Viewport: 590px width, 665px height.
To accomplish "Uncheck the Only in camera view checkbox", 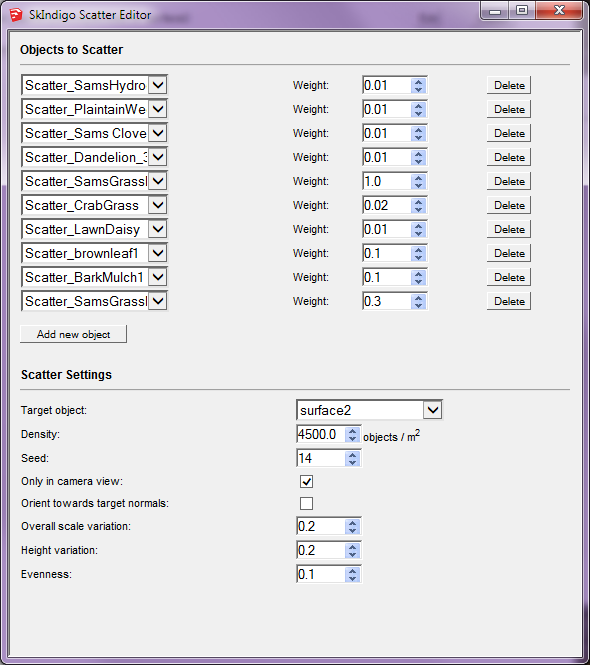I will click(x=306, y=481).
